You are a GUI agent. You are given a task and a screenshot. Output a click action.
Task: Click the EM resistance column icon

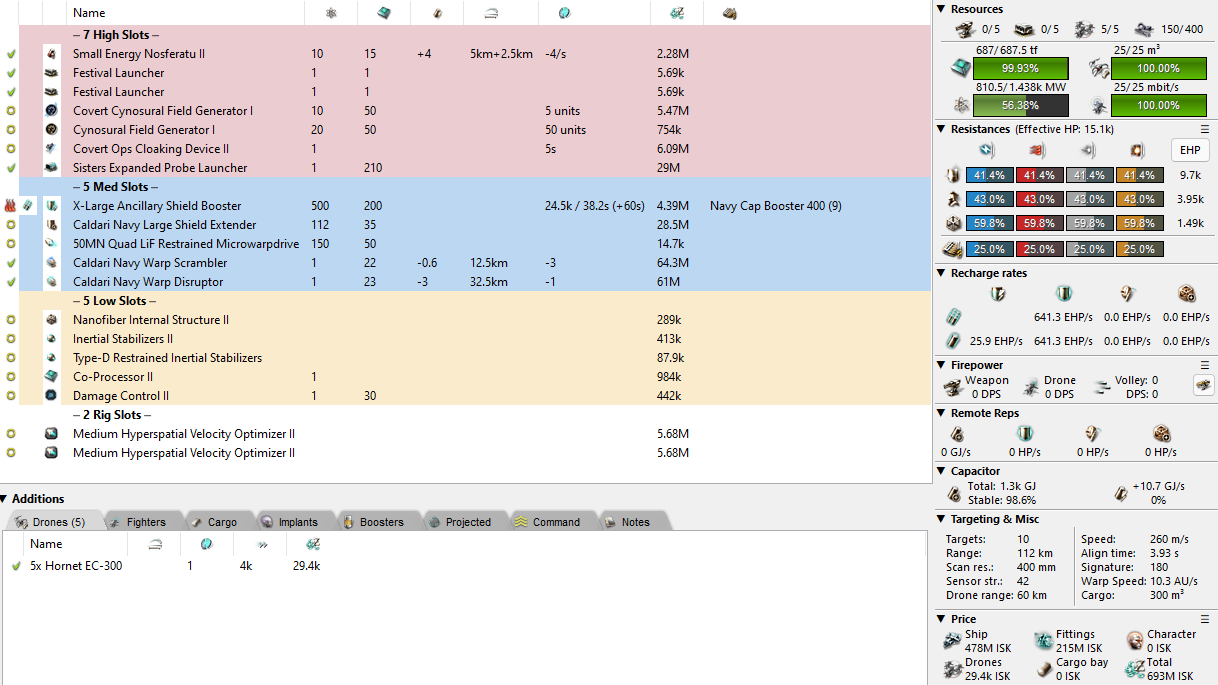point(986,150)
